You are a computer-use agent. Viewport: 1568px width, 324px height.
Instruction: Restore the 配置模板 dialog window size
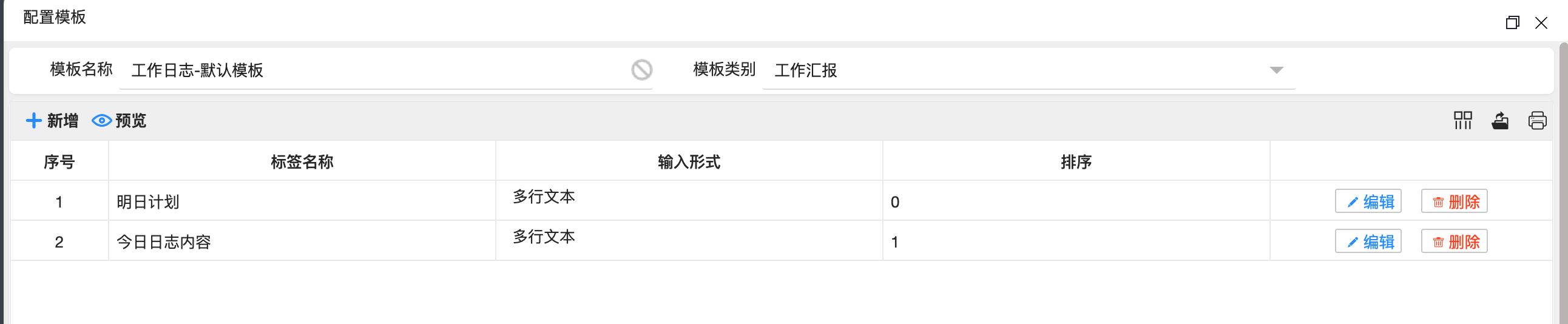[x=1512, y=23]
